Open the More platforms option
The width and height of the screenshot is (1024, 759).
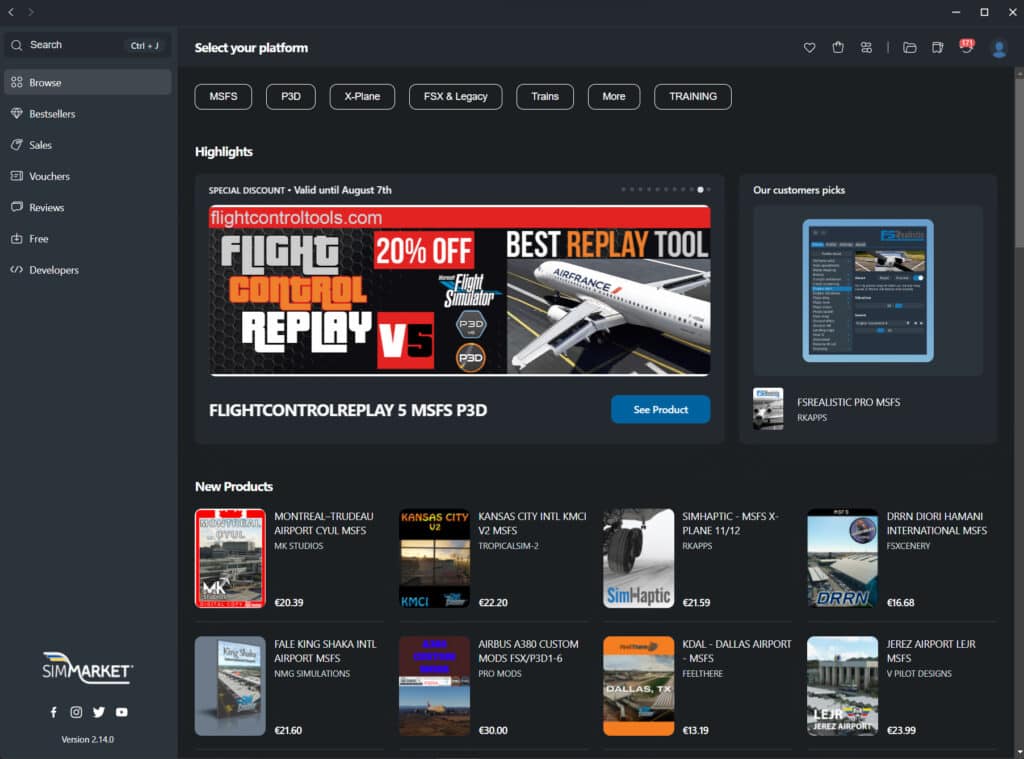(x=614, y=97)
